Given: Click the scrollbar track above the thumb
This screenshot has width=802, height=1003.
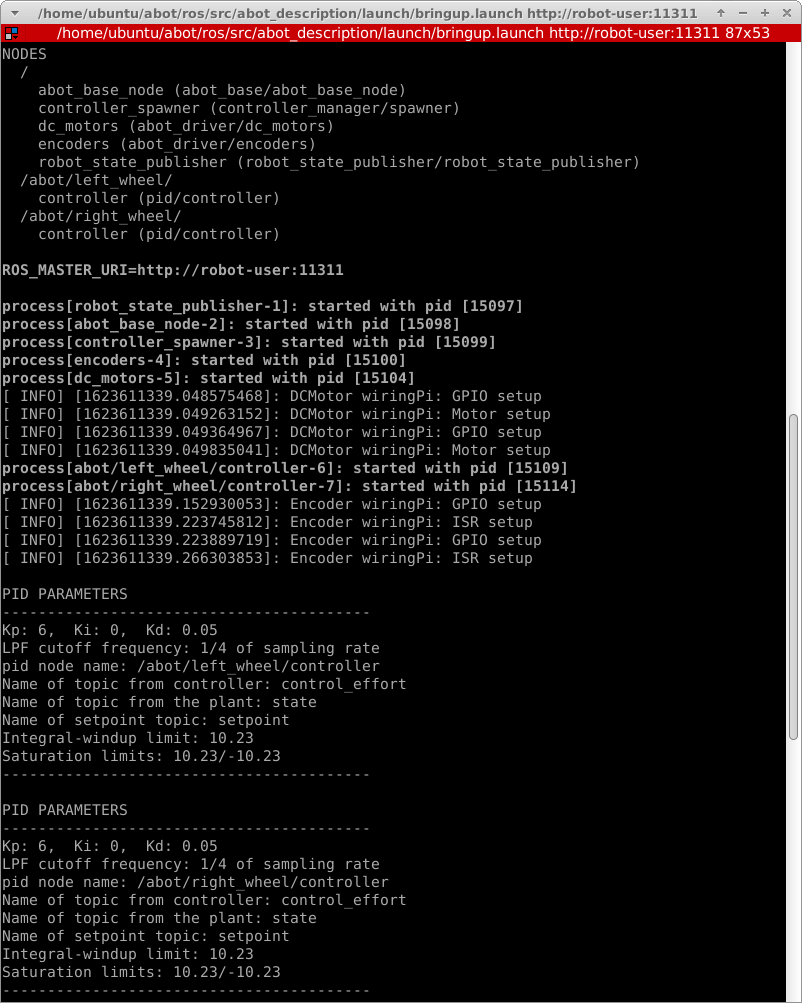Looking at the screenshot, I should [794, 228].
